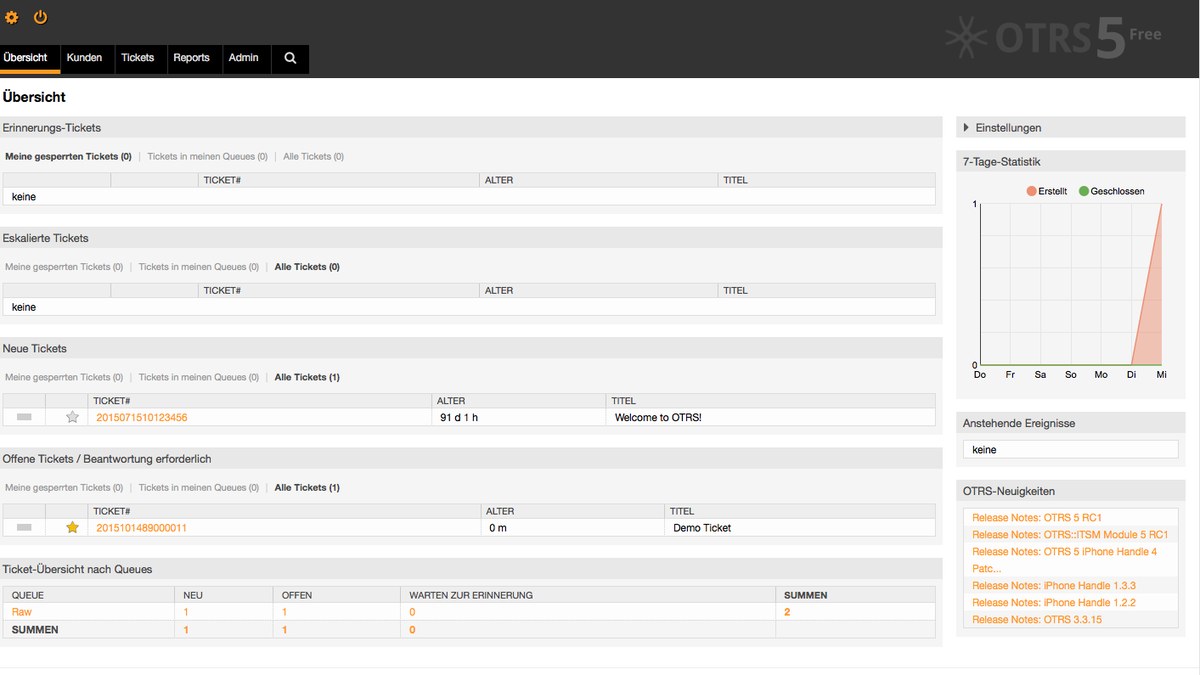The width and height of the screenshot is (1200, 675).
Task: Open Release Notes: OTRS::ITSM Module 5 RC1
Action: (1070, 535)
